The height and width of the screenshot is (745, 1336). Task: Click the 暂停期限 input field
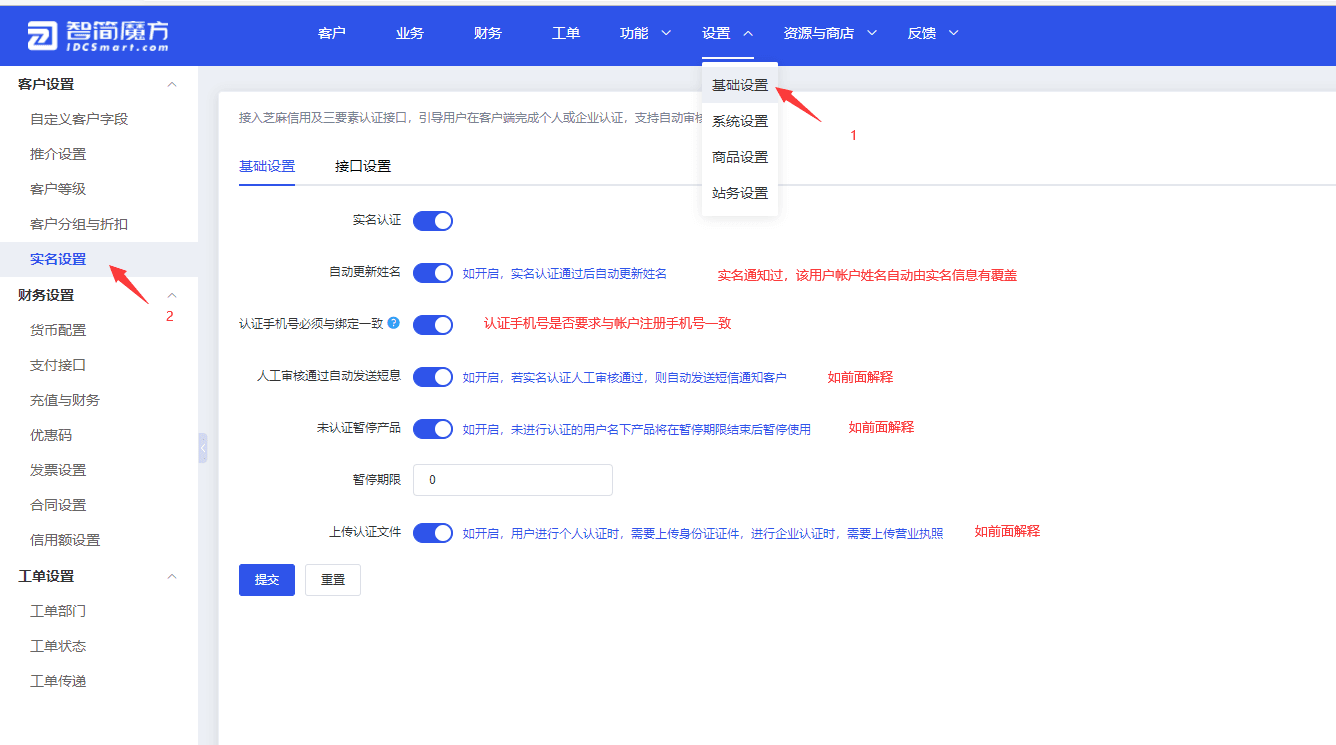pyautogui.click(x=513, y=480)
